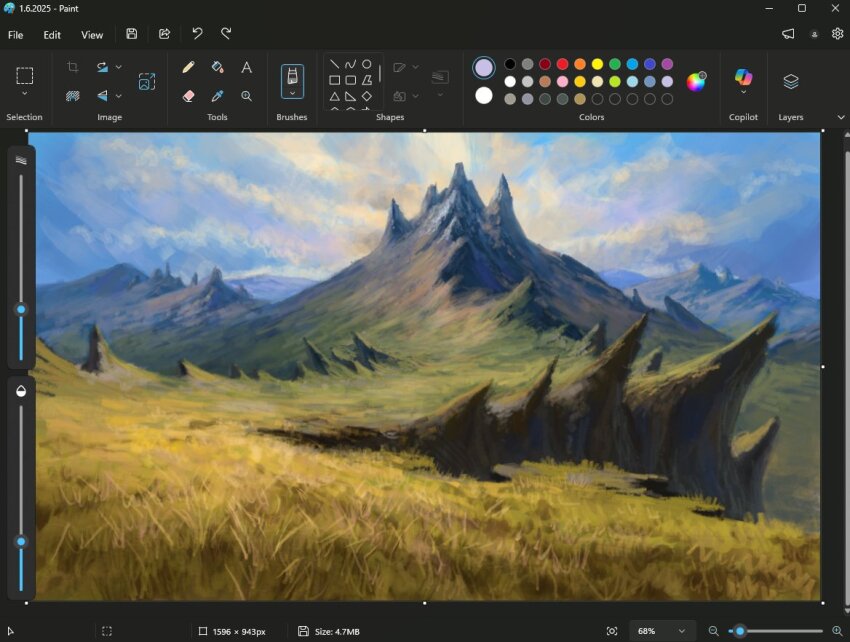Screen dimensions: 850x642
Task: Expand the Resize and skew dropdown arrow
Action: pos(119,67)
